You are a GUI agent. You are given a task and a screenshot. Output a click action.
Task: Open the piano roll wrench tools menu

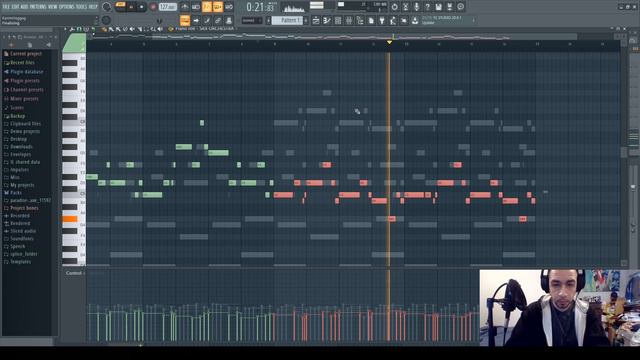[71, 29]
